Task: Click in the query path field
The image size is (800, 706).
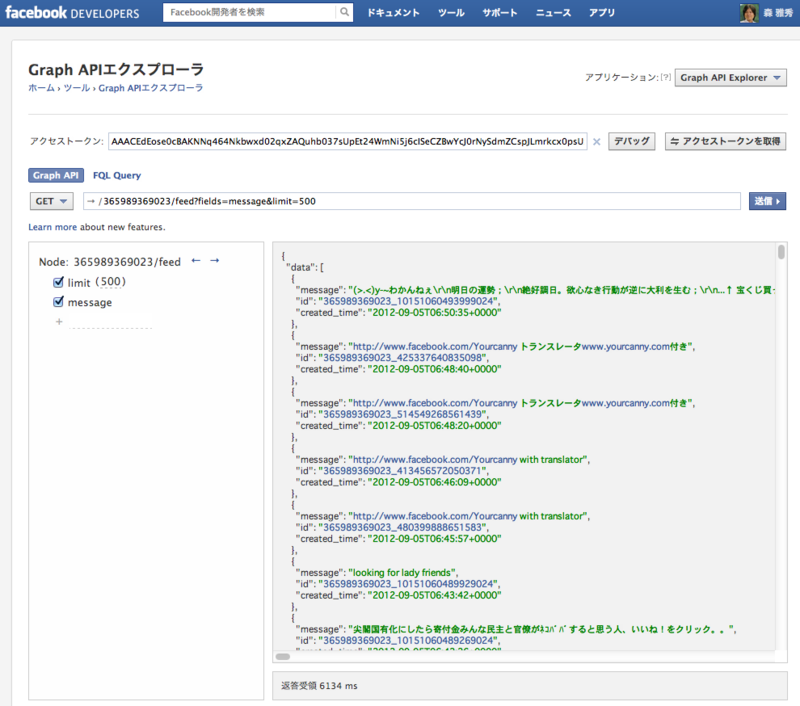Action: (x=412, y=201)
